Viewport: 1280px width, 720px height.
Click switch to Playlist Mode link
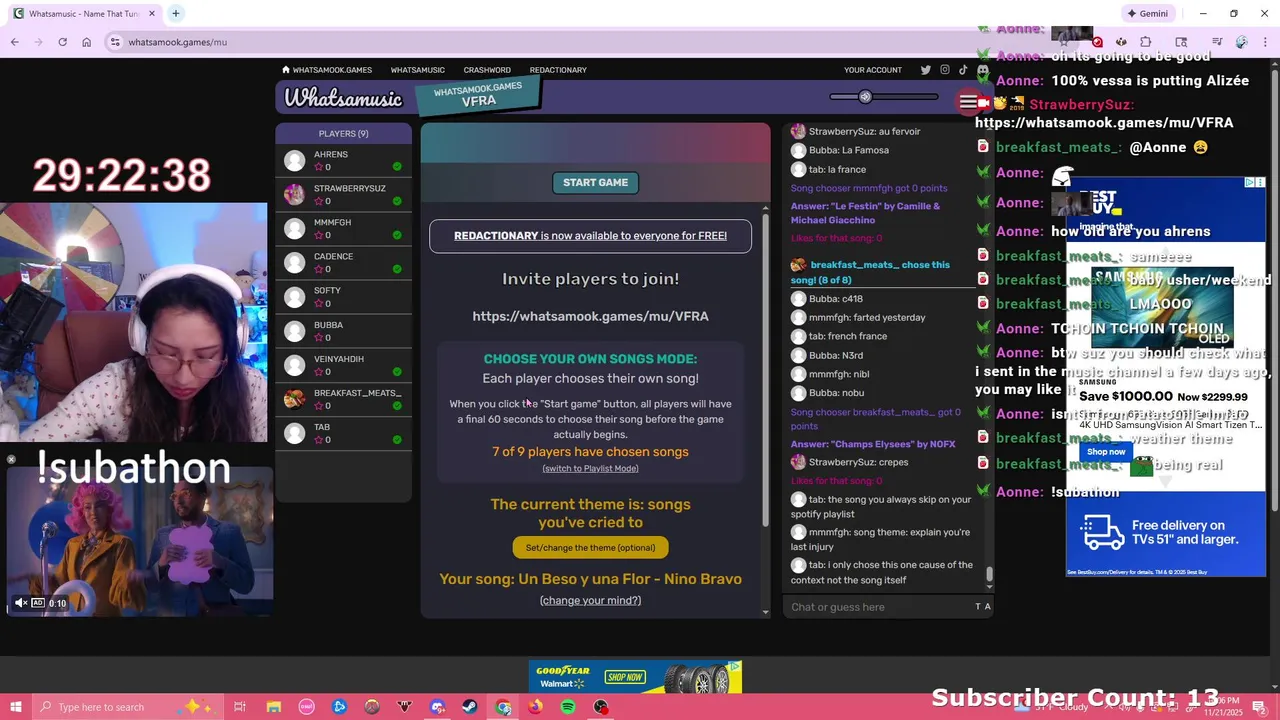pyautogui.click(x=590, y=468)
